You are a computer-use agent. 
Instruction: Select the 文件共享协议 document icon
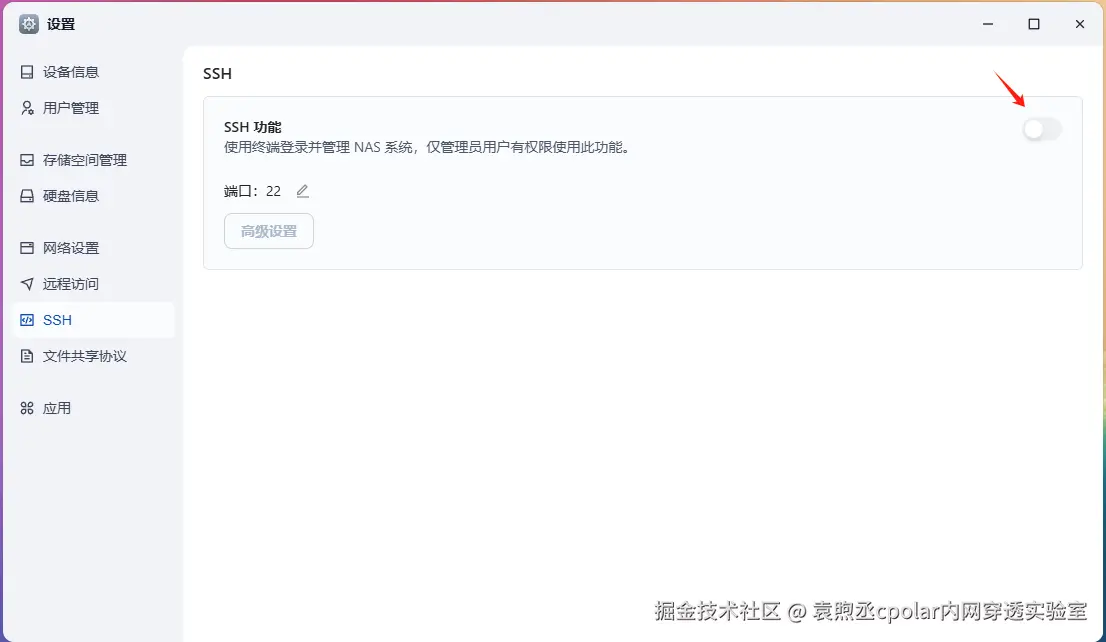pos(26,355)
